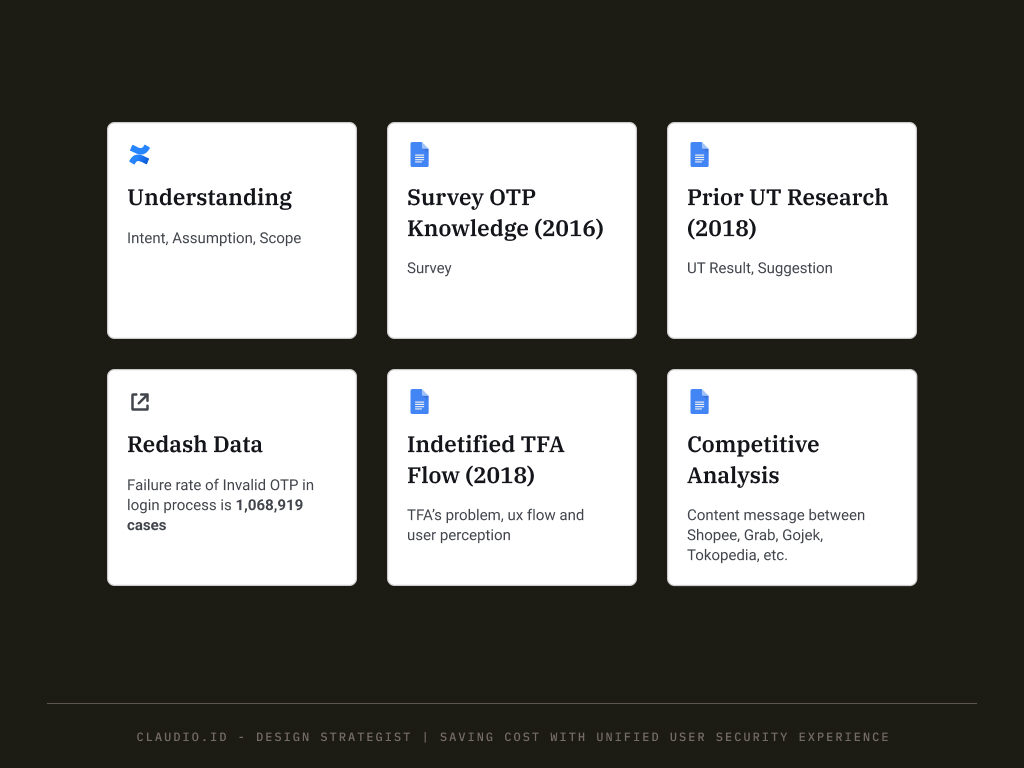Open the Understanding heading
The height and width of the screenshot is (768, 1024).
(x=210, y=197)
